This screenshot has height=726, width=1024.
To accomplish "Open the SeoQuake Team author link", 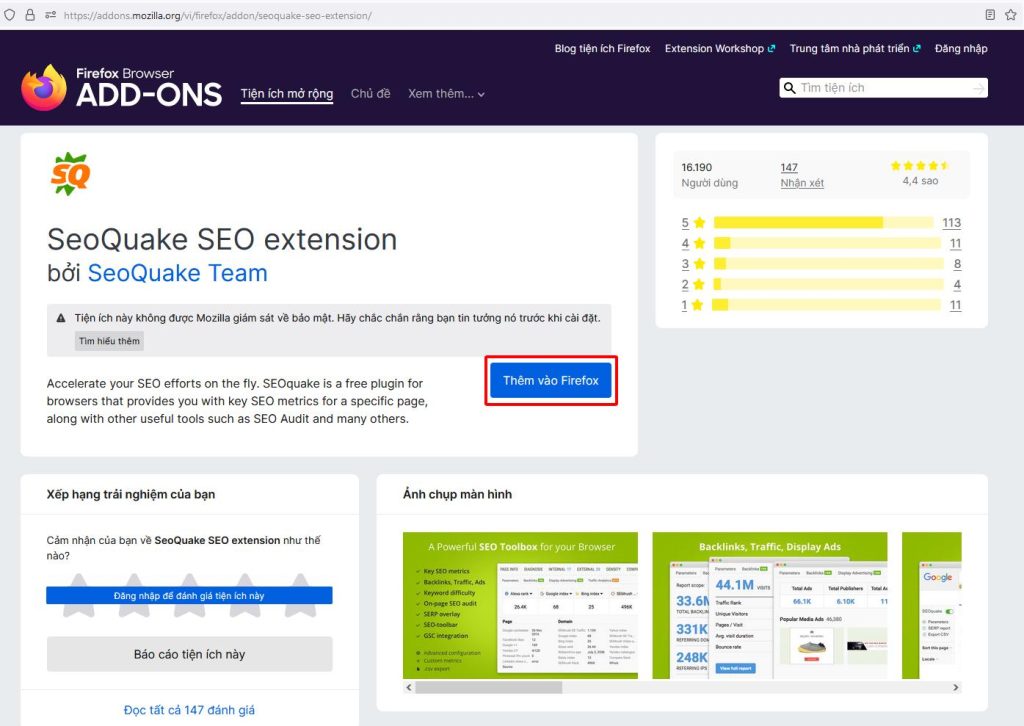I will [x=177, y=273].
